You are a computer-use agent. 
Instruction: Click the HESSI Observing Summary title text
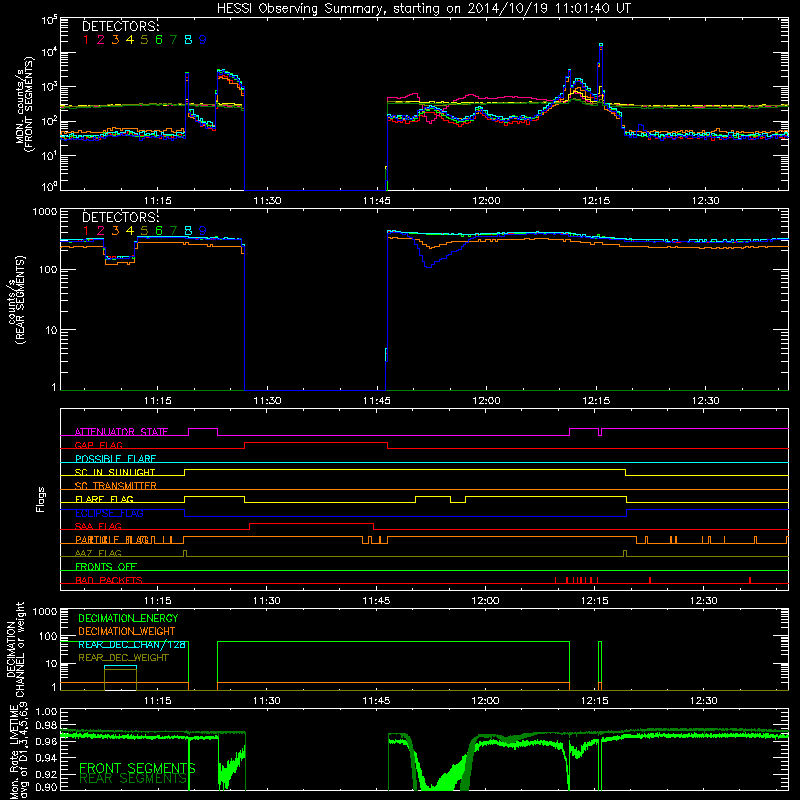coord(423,9)
